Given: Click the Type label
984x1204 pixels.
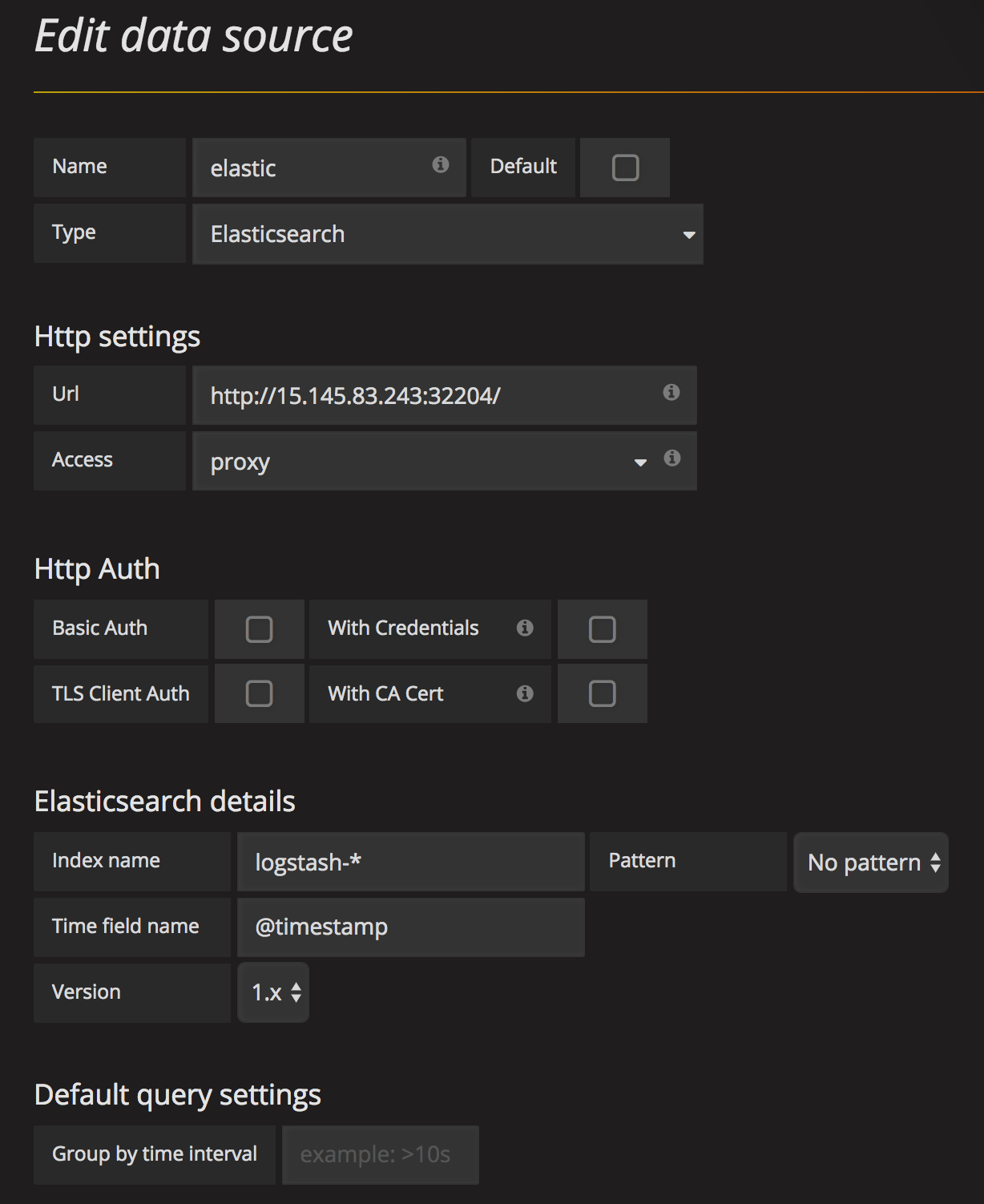Looking at the screenshot, I should [x=74, y=232].
